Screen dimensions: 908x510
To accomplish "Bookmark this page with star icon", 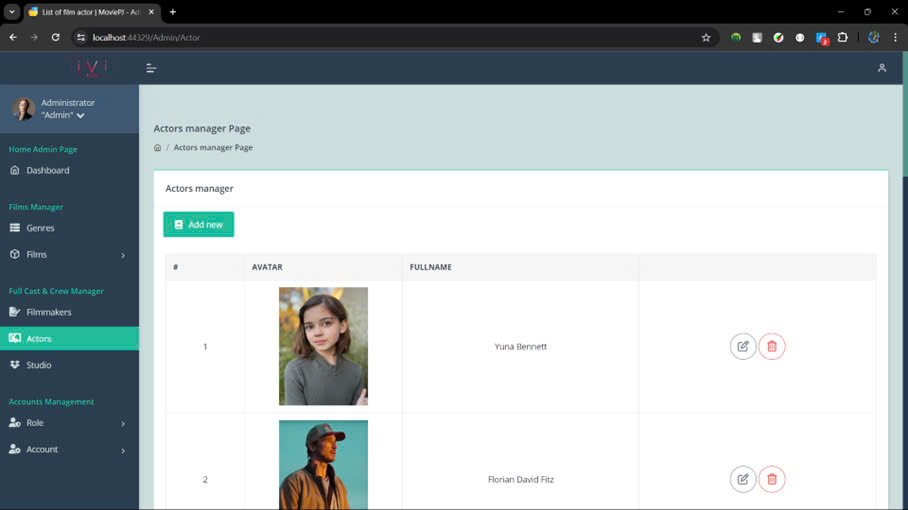I will coord(705,38).
